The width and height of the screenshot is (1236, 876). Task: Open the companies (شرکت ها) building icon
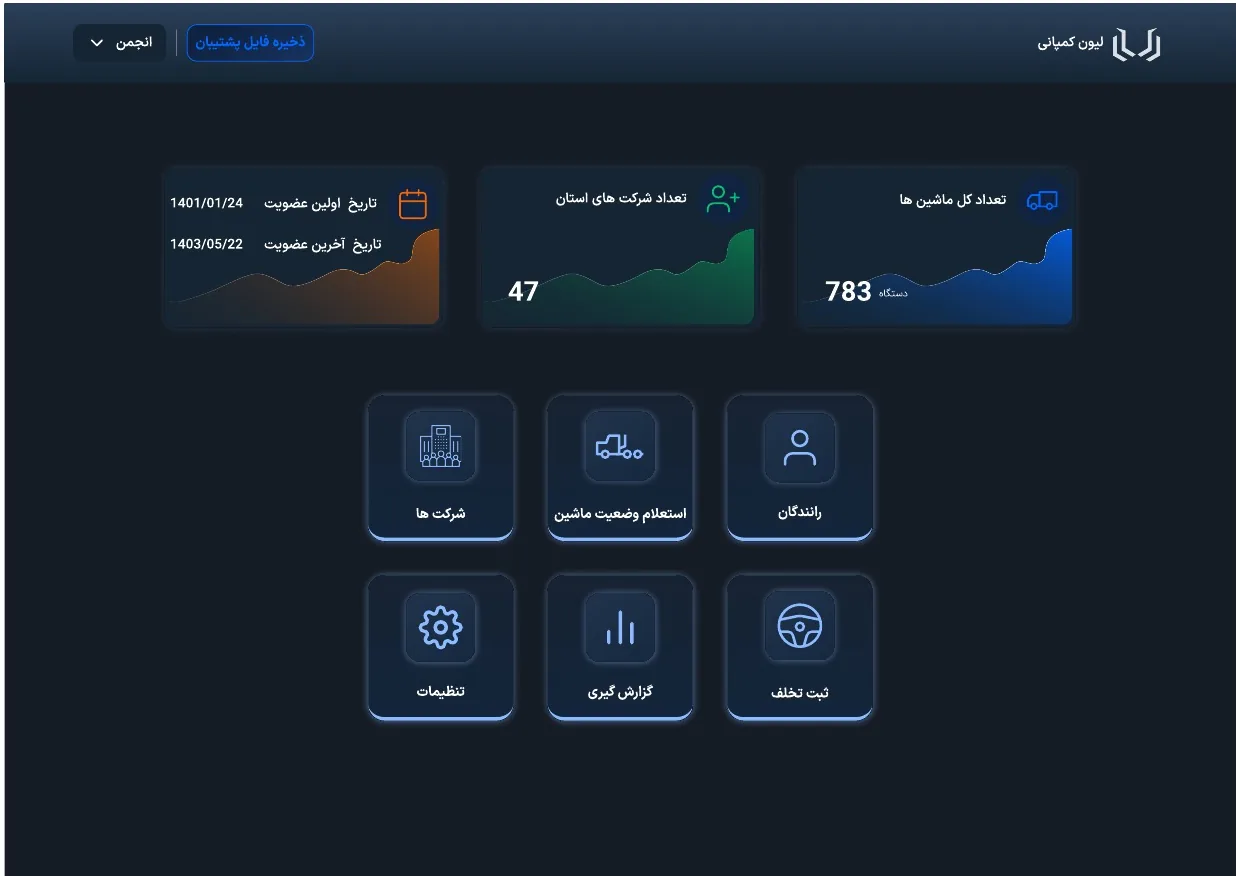pos(440,446)
